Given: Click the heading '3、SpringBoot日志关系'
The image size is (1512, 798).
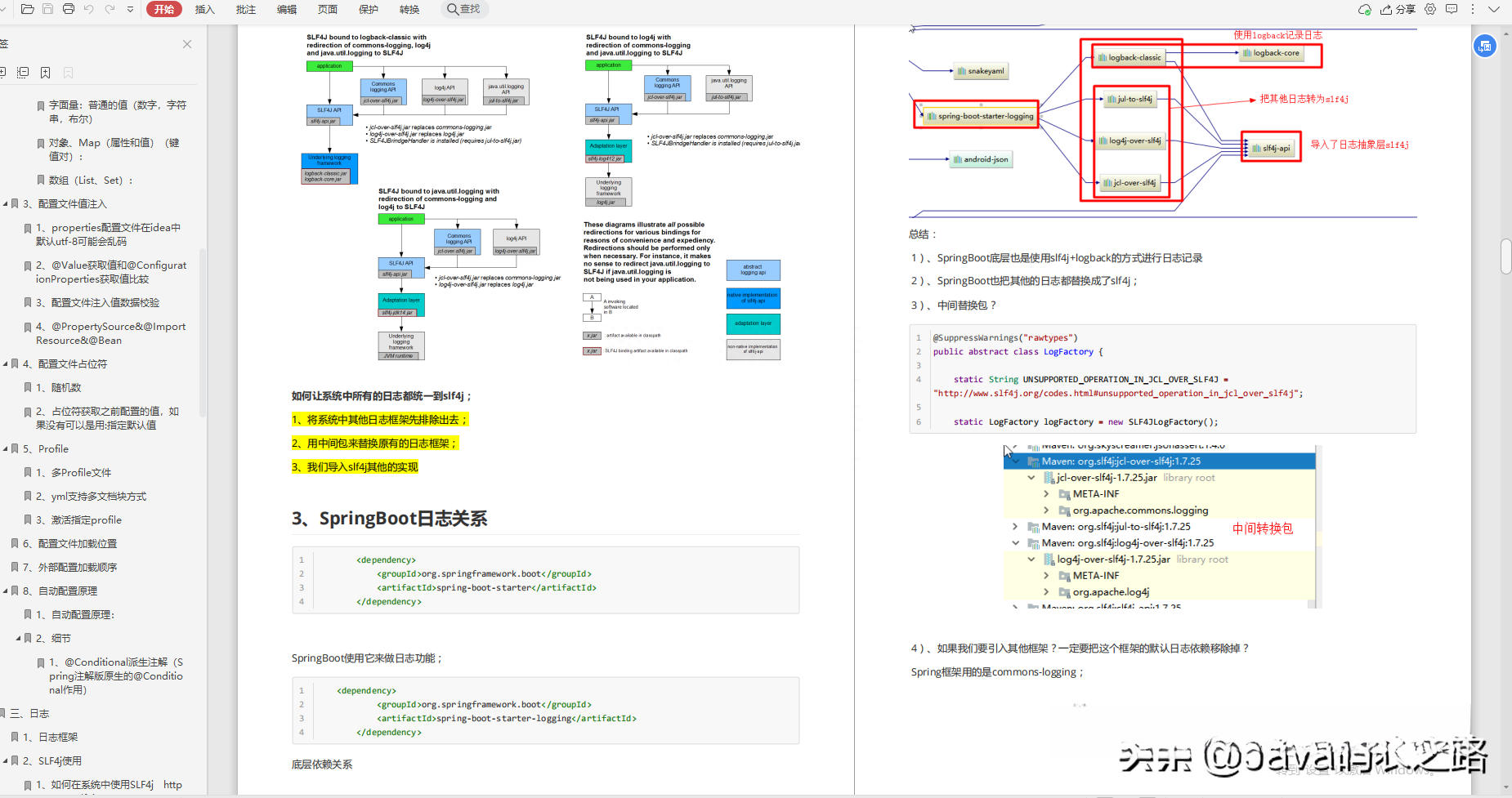Looking at the screenshot, I should pos(389,519).
